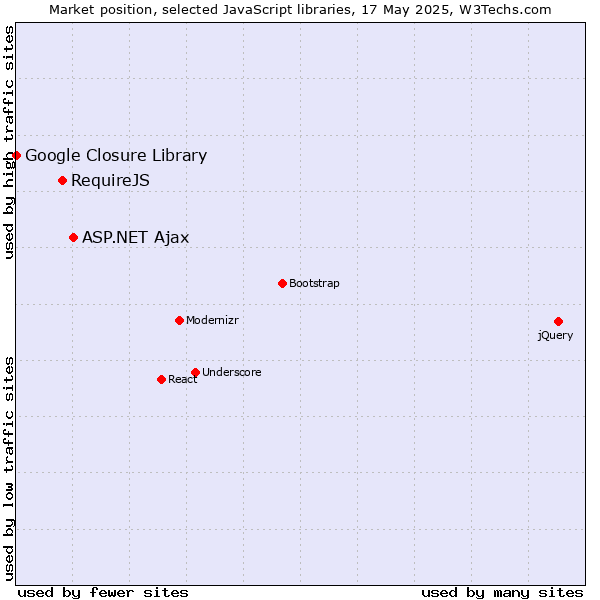Select the React red marker
This screenshot has width=600, height=600.
click(x=161, y=380)
